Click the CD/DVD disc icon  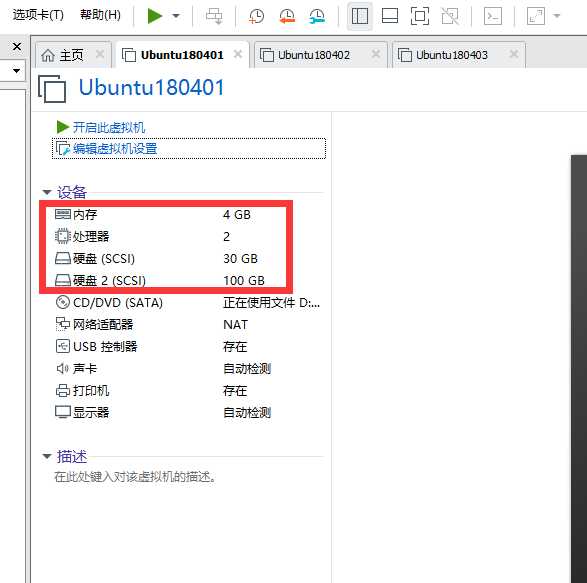[x=63, y=302]
